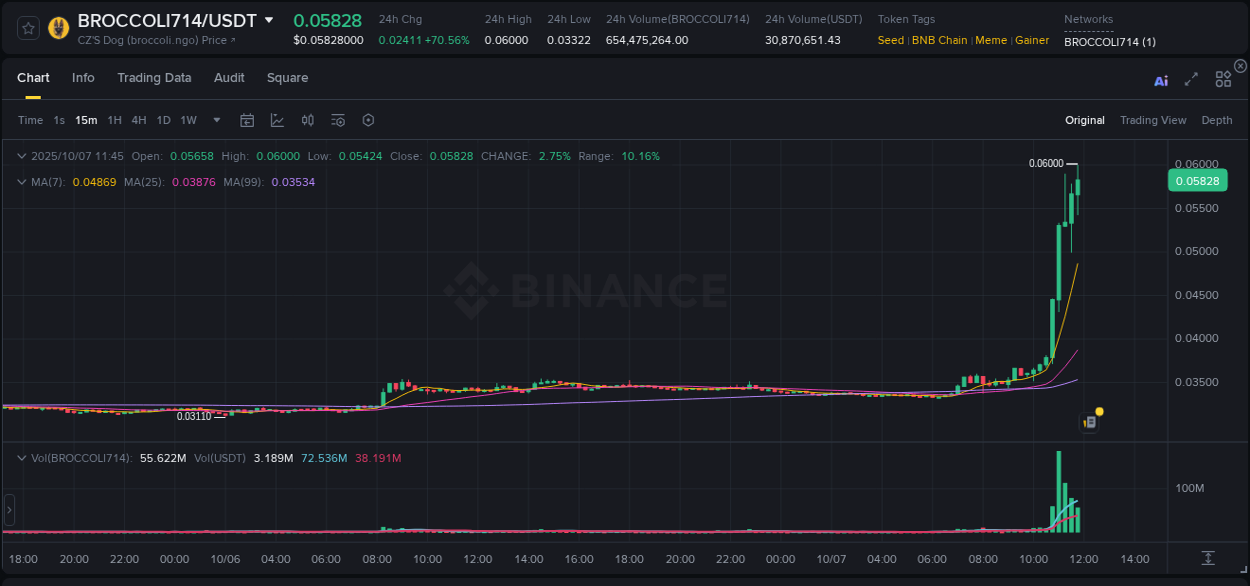Open the Square tab
1250x586 pixels.
pos(287,78)
